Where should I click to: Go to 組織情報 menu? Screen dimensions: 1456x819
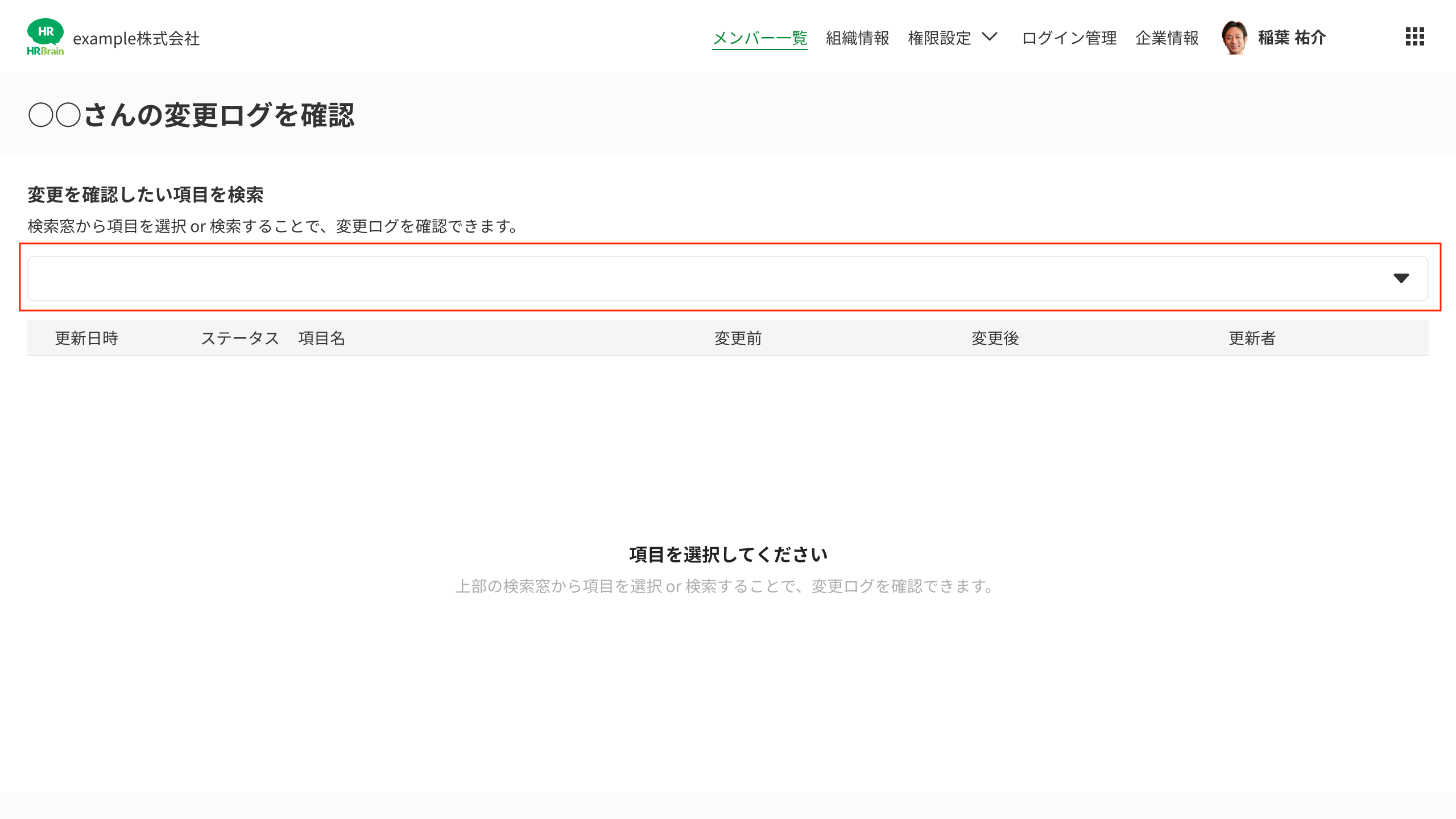857,38
